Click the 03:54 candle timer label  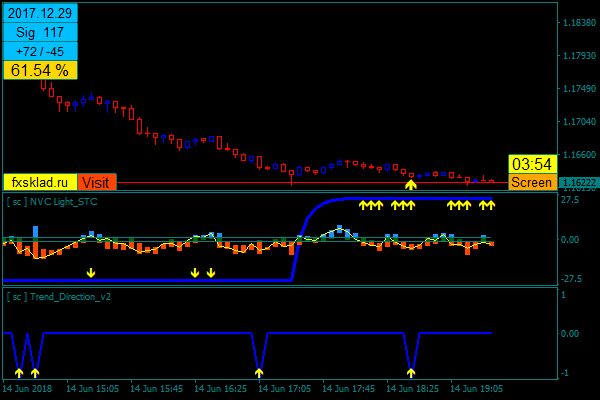pyautogui.click(x=532, y=164)
